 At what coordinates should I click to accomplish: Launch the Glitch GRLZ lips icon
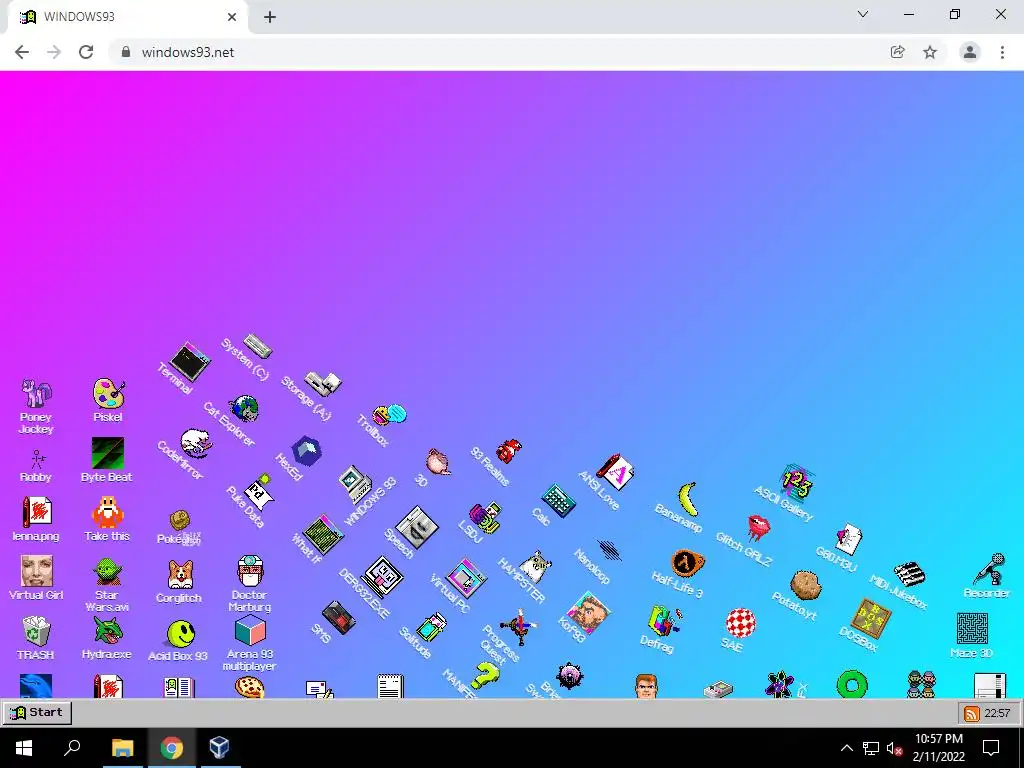point(758,526)
